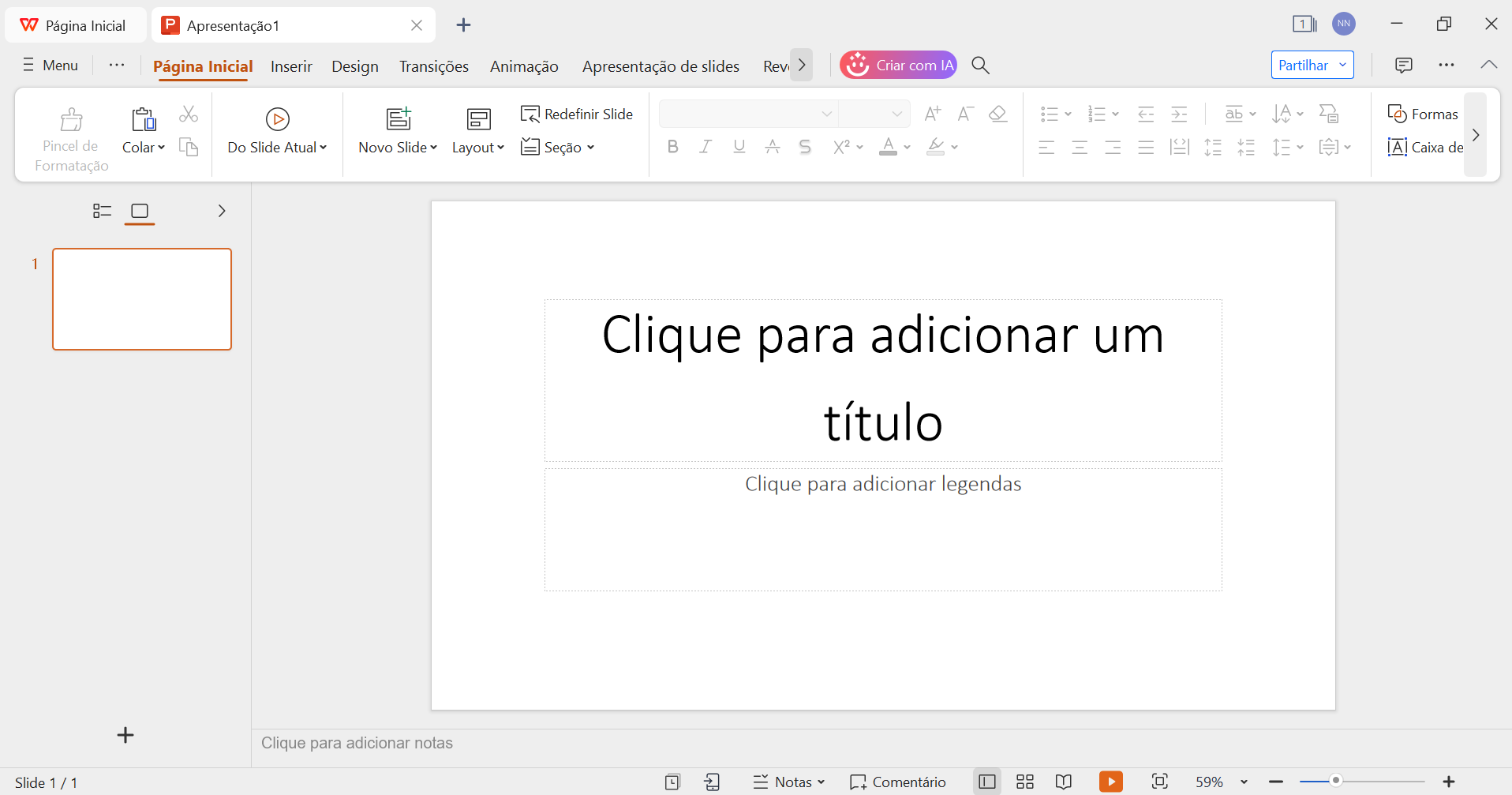Open the text highlight color picker
The width and height of the screenshot is (1512, 795).
955,148
